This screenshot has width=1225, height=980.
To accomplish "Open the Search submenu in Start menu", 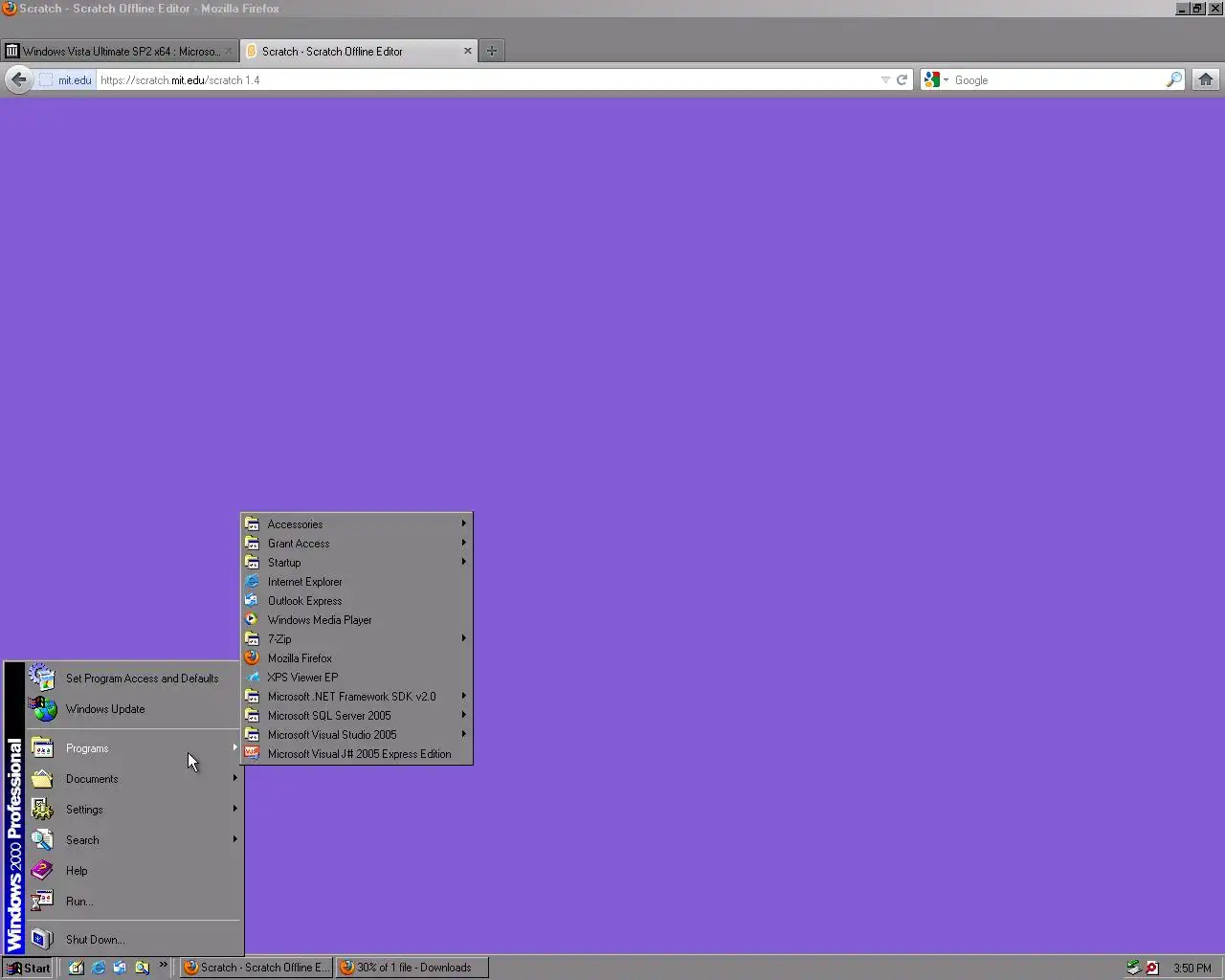I will [133, 840].
